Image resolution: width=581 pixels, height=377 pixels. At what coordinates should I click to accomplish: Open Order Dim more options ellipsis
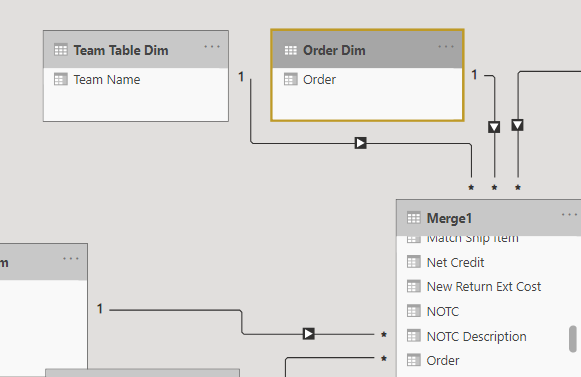click(446, 47)
